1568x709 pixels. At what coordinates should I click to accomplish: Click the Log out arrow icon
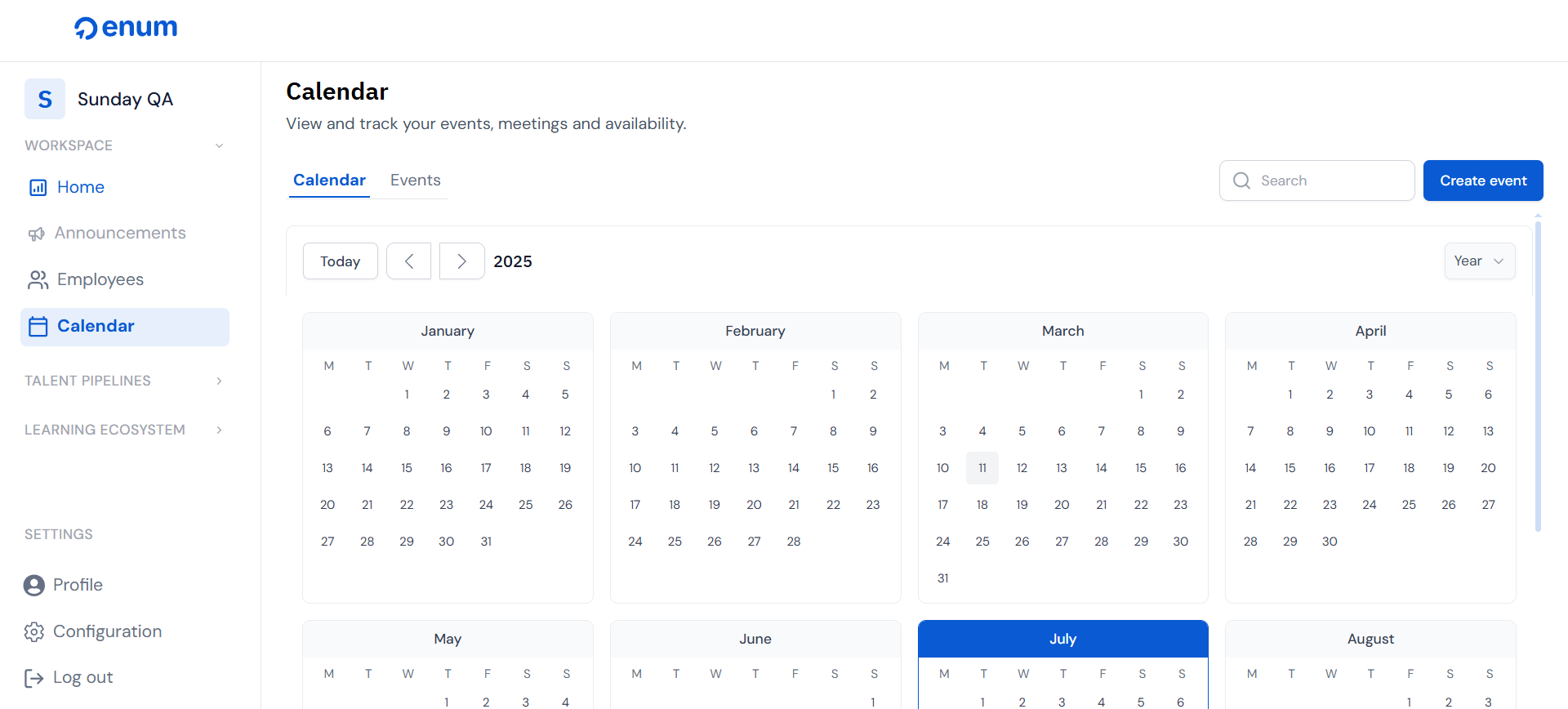[x=34, y=678]
